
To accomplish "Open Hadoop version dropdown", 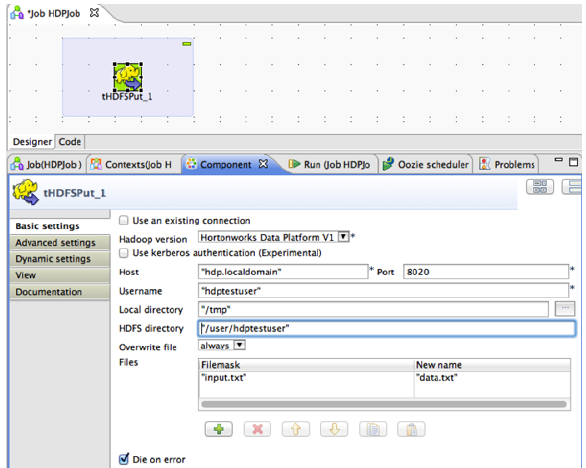I will (x=343, y=237).
